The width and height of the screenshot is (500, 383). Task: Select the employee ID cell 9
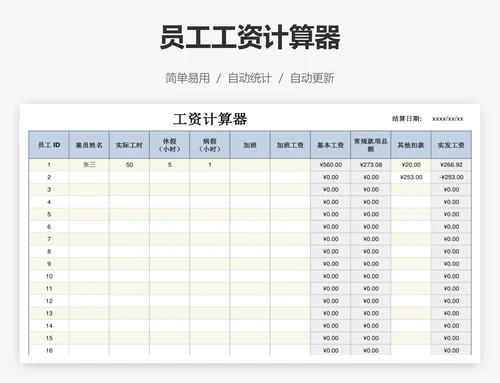[x=49, y=264]
